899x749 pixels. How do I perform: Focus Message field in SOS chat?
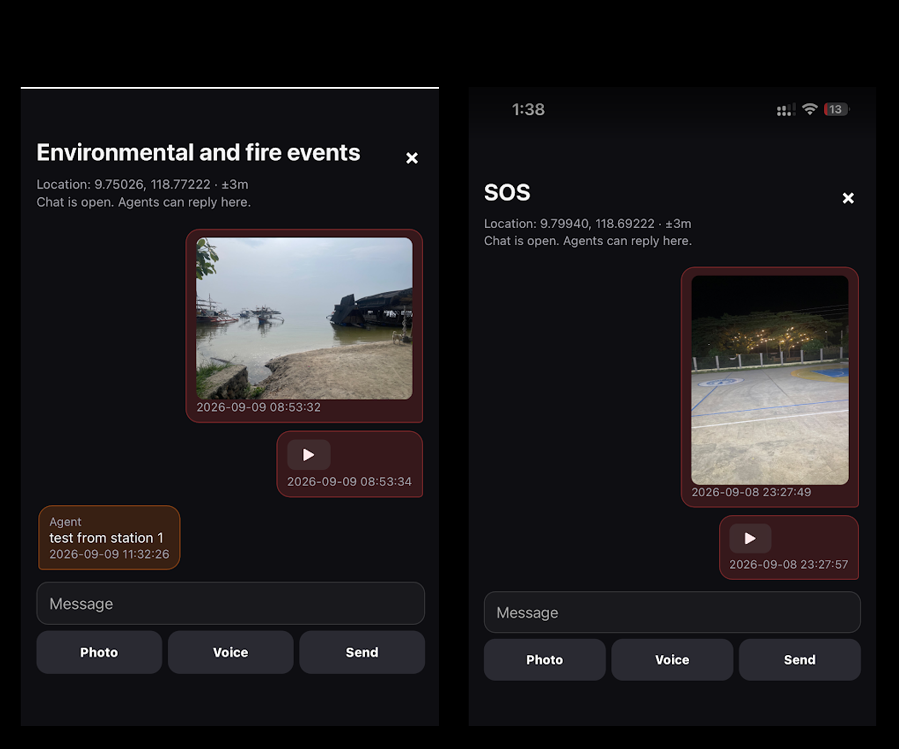coord(672,613)
